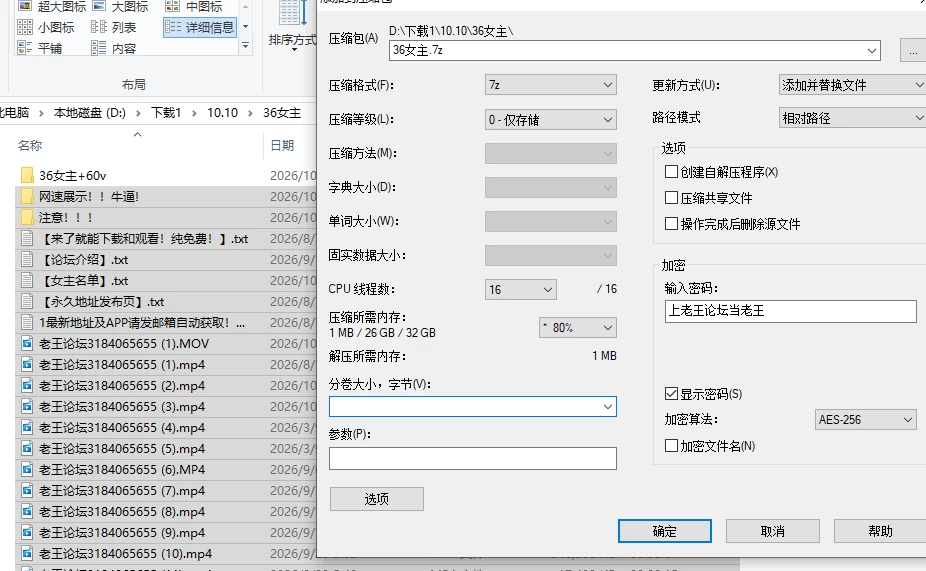Click video icon of 老王论坛3184065655 (10).mp4
Screen dimensions: 926x571
(27, 553)
